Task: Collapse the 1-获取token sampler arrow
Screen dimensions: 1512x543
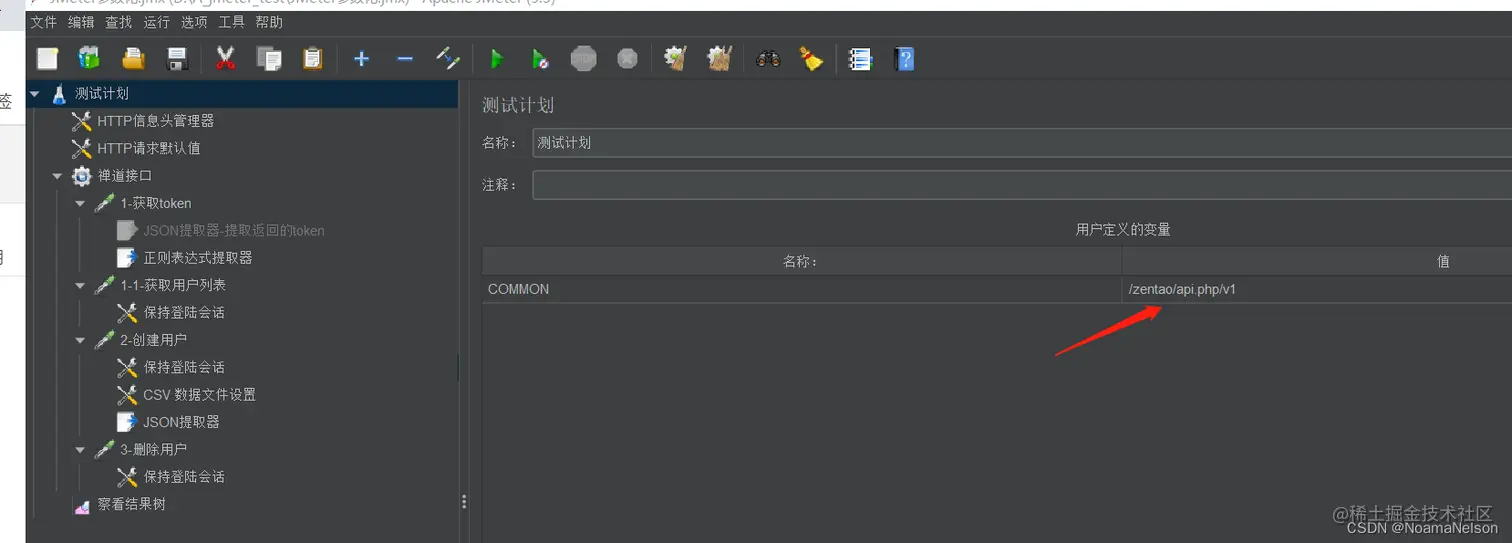Action: tap(81, 203)
